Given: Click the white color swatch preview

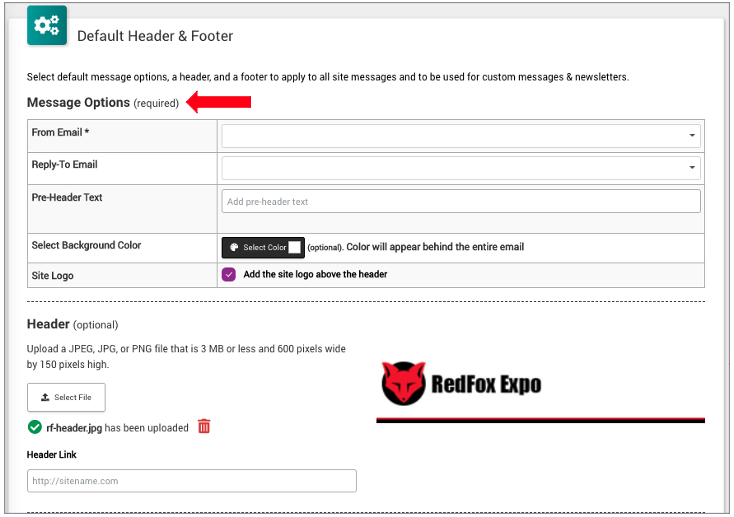Looking at the screenshot, I should [x=294, y=247].
